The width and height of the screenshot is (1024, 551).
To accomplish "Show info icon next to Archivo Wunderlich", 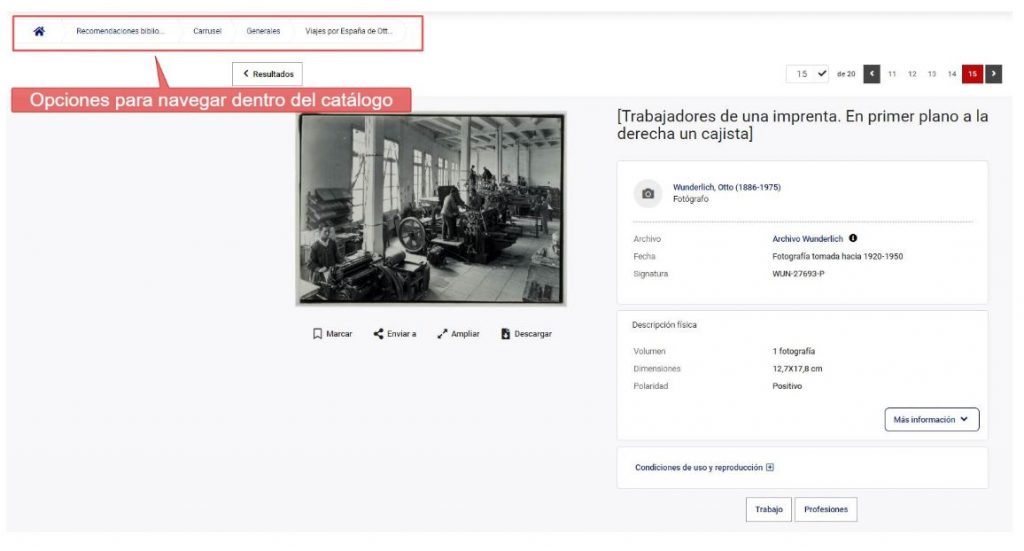I will point(853,238).
